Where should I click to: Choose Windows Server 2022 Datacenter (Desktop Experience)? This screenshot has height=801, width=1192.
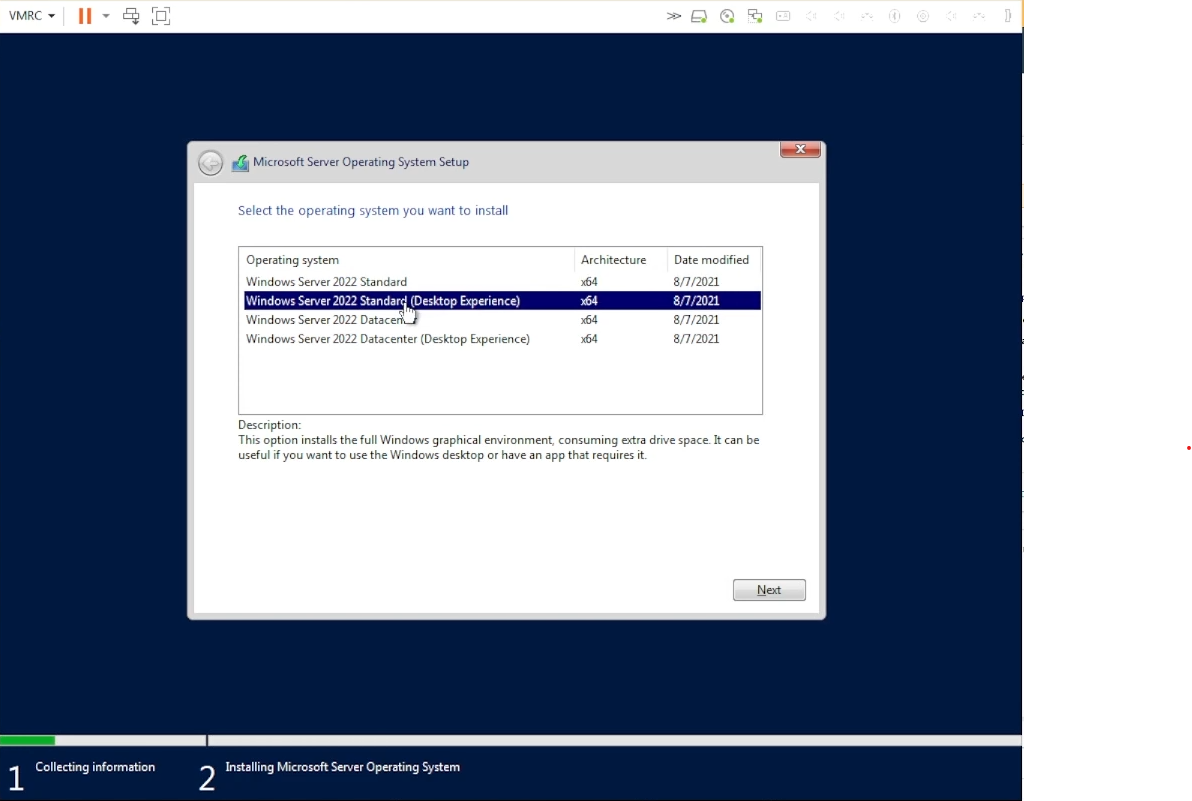coord(388,338)
